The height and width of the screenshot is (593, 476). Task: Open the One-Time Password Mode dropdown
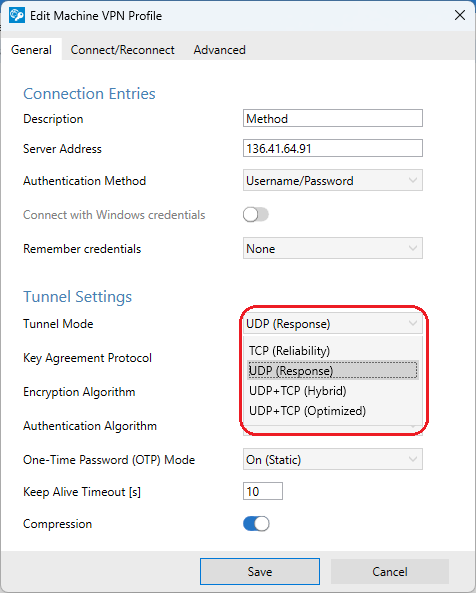(x=333, y=459)
